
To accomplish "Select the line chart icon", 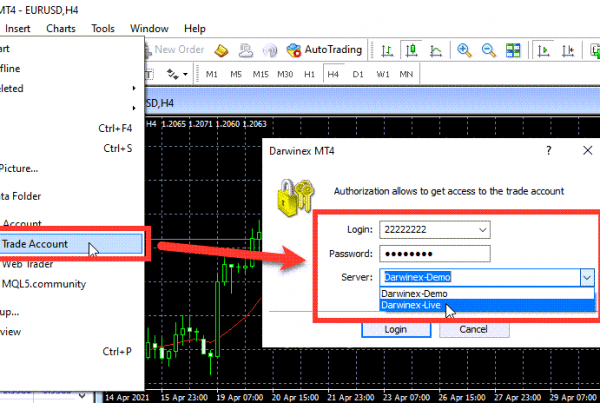I will coord(435,51).
